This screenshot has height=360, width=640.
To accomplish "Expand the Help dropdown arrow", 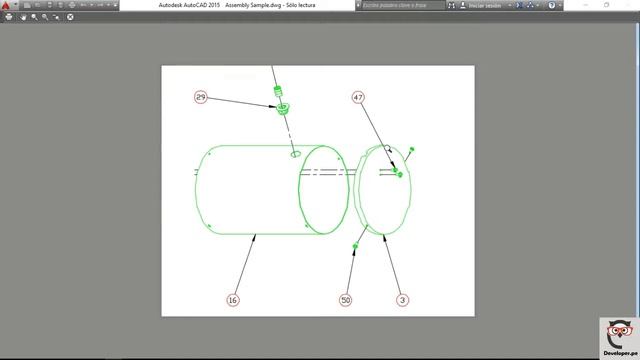I will click(x=560, y=5).
